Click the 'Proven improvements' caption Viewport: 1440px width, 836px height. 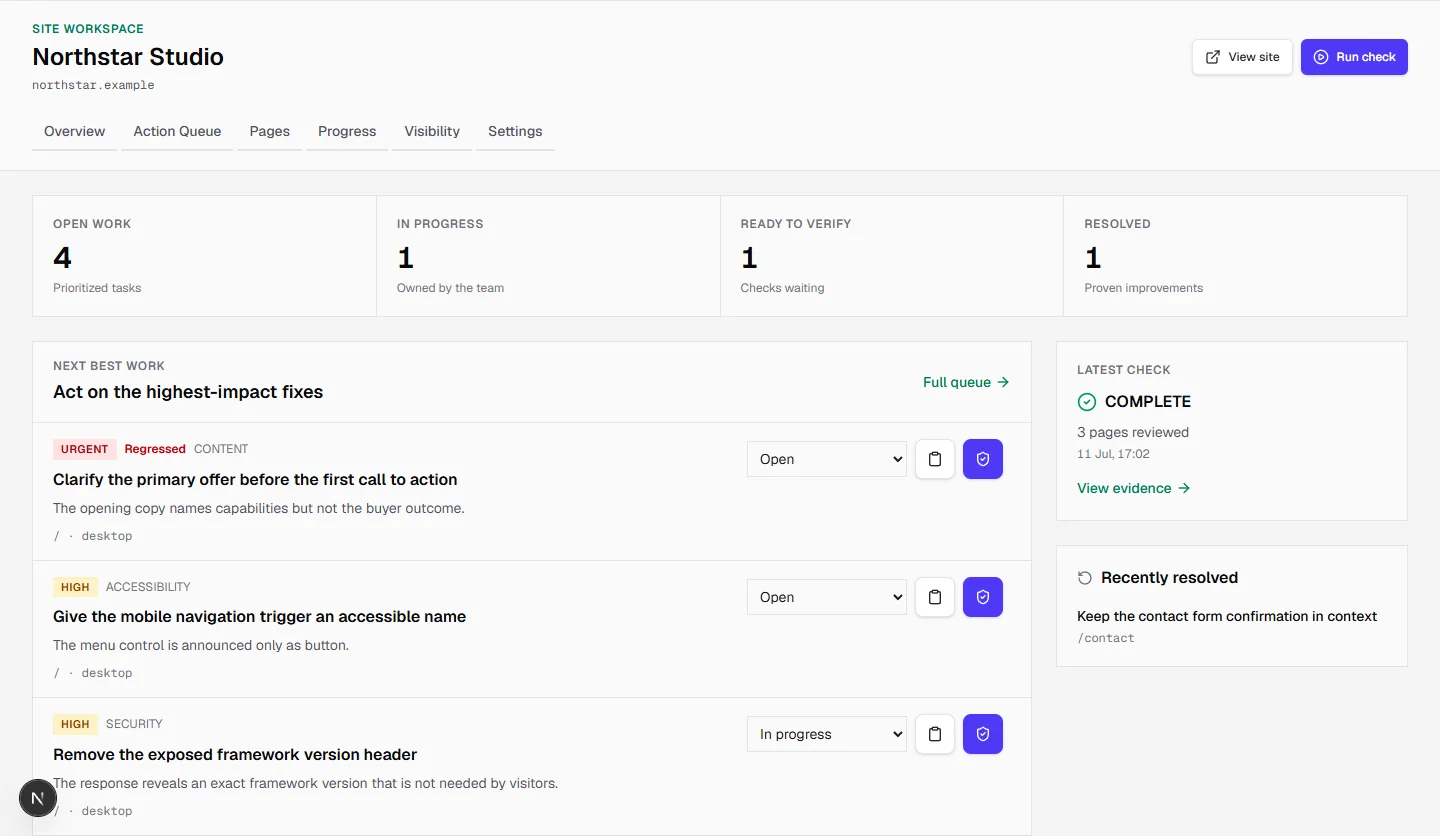[x=1144, y=288]
